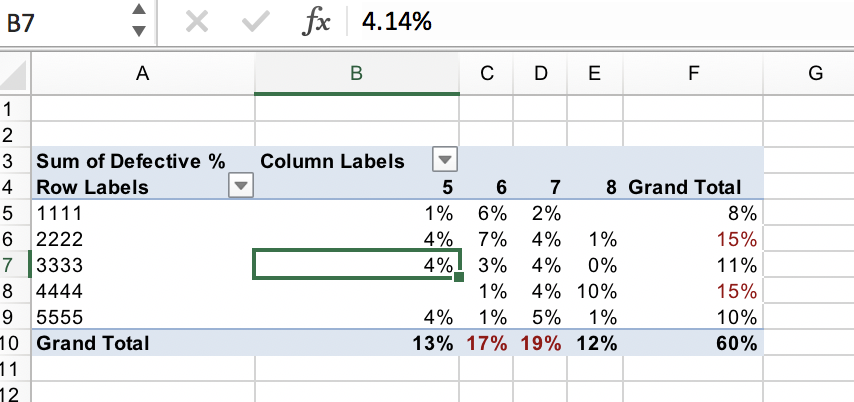Select row 7 header
Viewport: 854px width, 402px height.
(15, 265)
